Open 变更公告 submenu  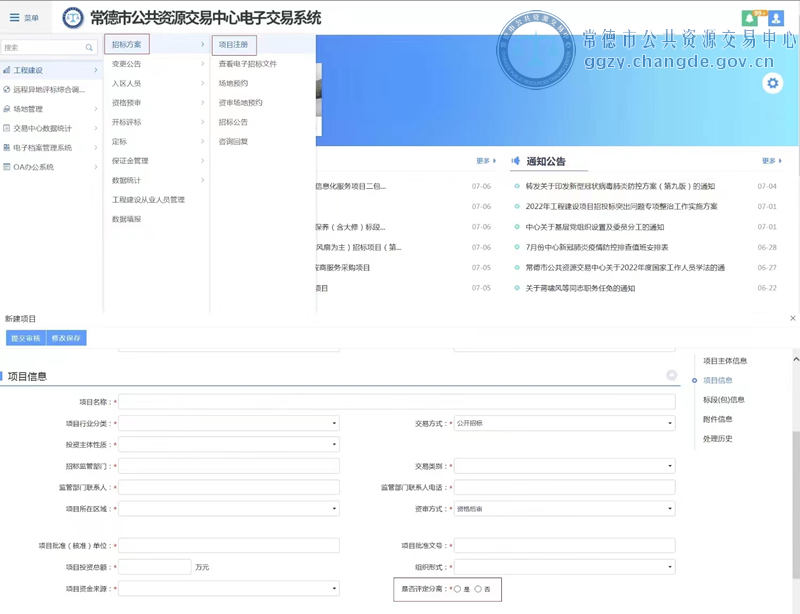click(156, 64)
